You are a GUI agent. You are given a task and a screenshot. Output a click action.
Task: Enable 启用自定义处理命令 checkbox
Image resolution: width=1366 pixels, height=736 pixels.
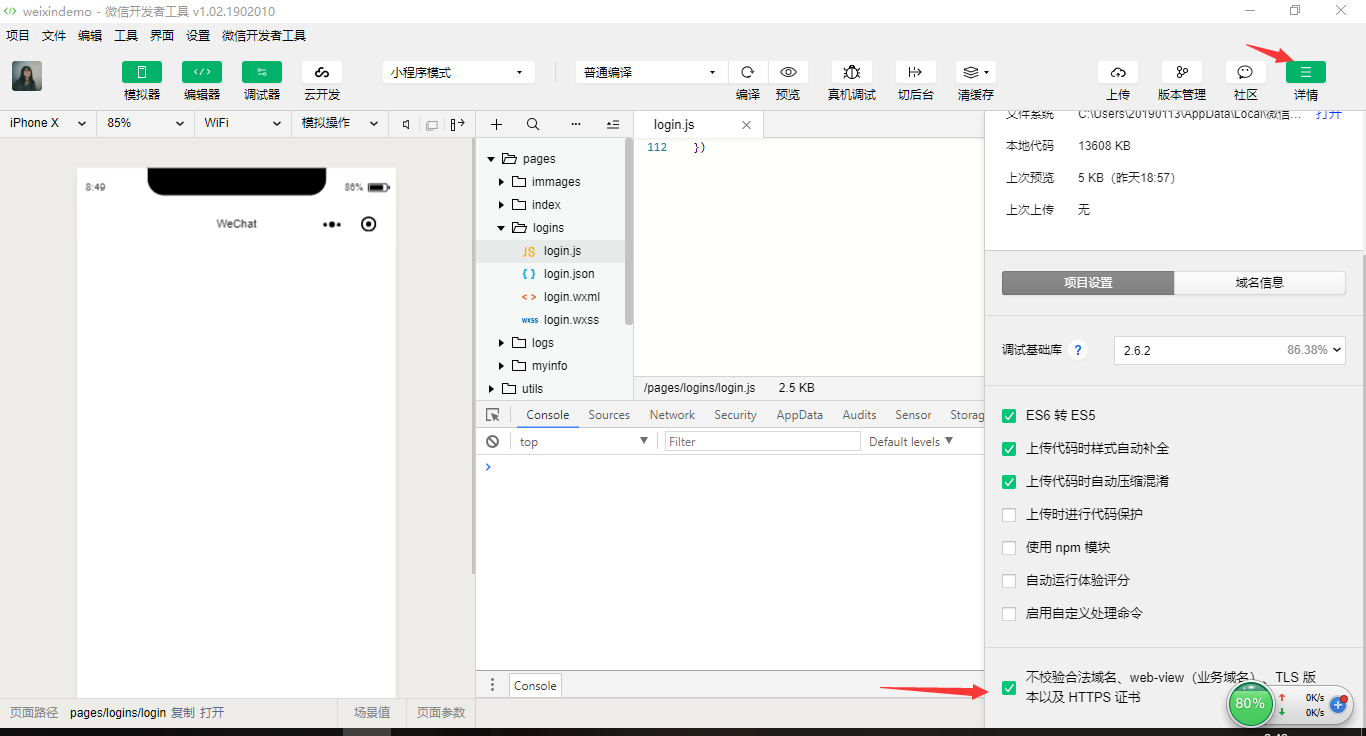[1009, 614]
